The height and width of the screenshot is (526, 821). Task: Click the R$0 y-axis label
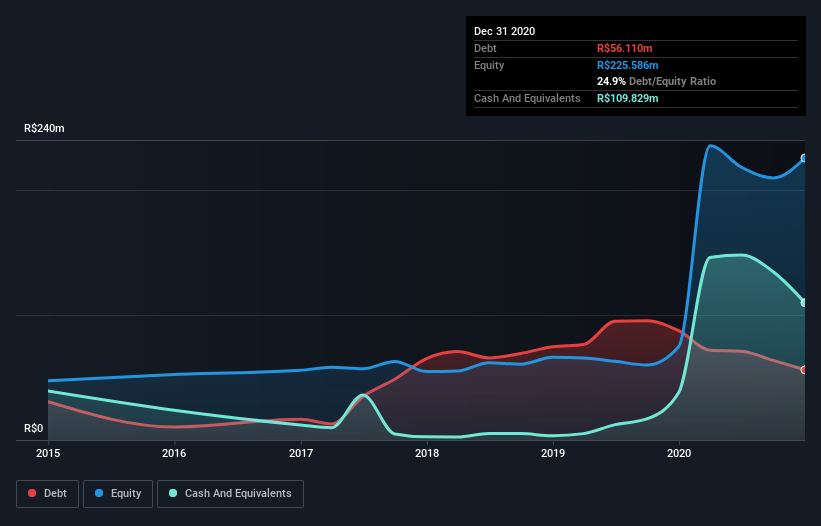coord(34,428)
